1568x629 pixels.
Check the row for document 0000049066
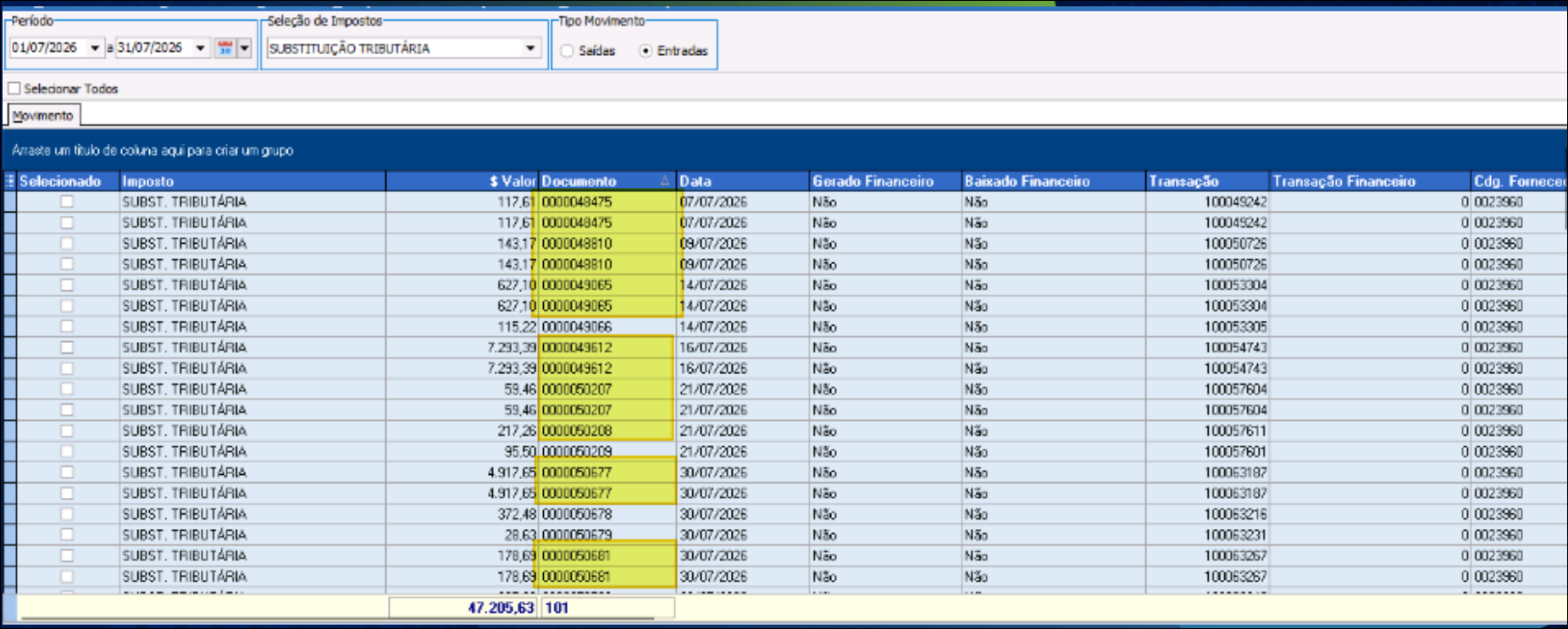[x=67, y=327]
